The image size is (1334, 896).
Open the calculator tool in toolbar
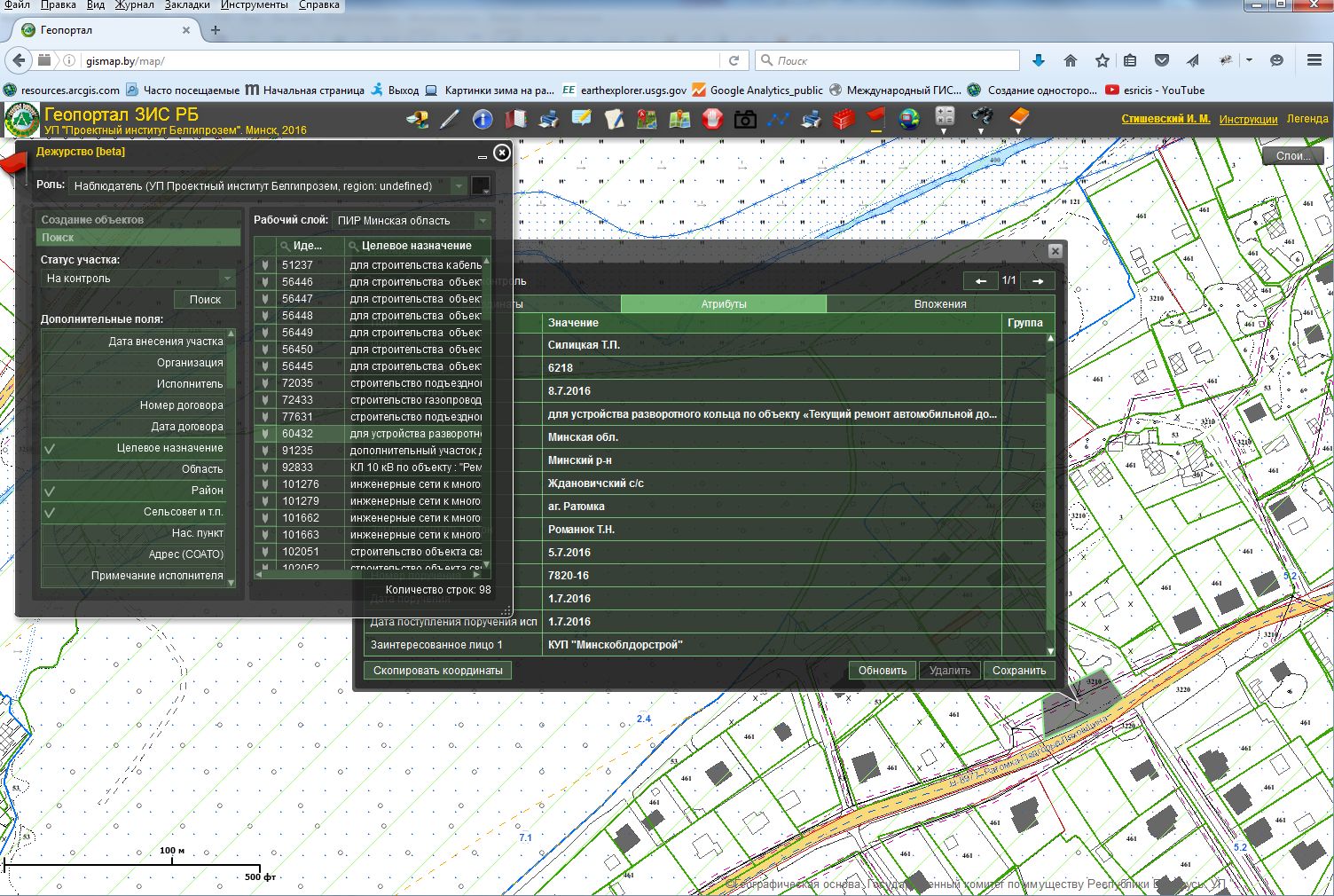tap(945, 117)
